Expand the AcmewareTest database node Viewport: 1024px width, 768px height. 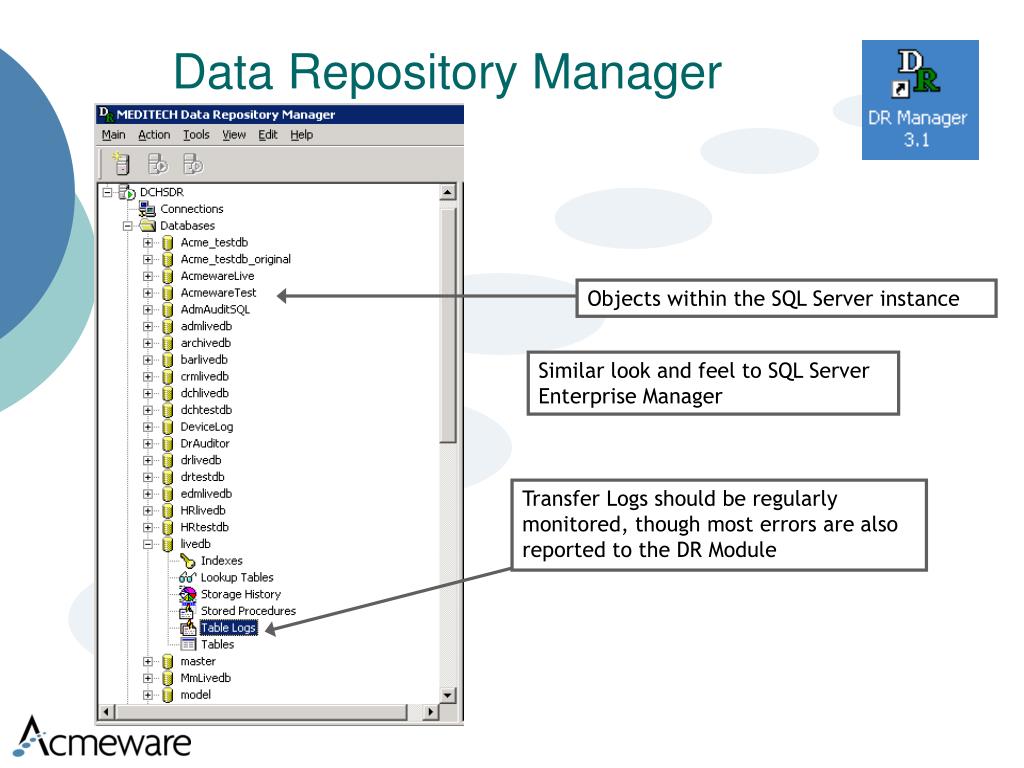point(148,293)
